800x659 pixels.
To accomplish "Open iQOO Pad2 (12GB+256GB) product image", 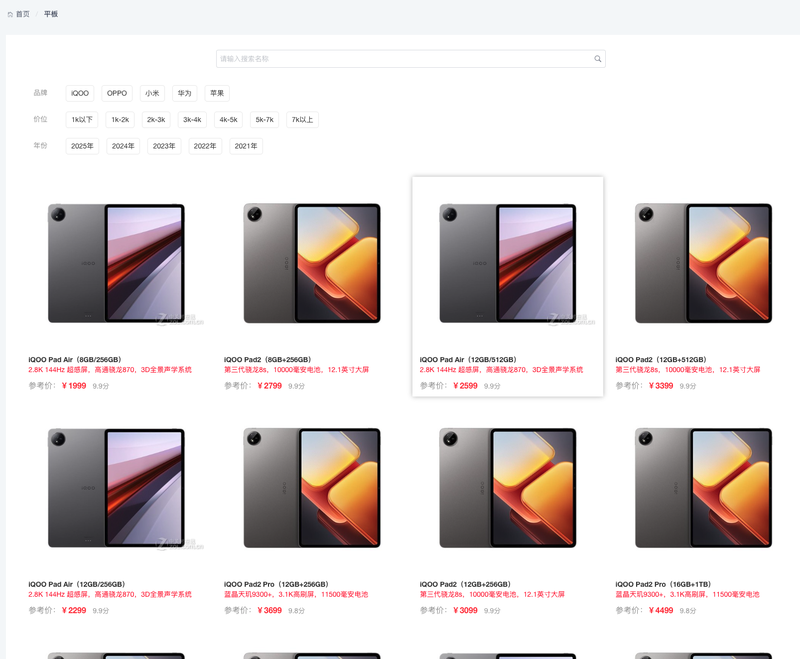I will point(508,488).
